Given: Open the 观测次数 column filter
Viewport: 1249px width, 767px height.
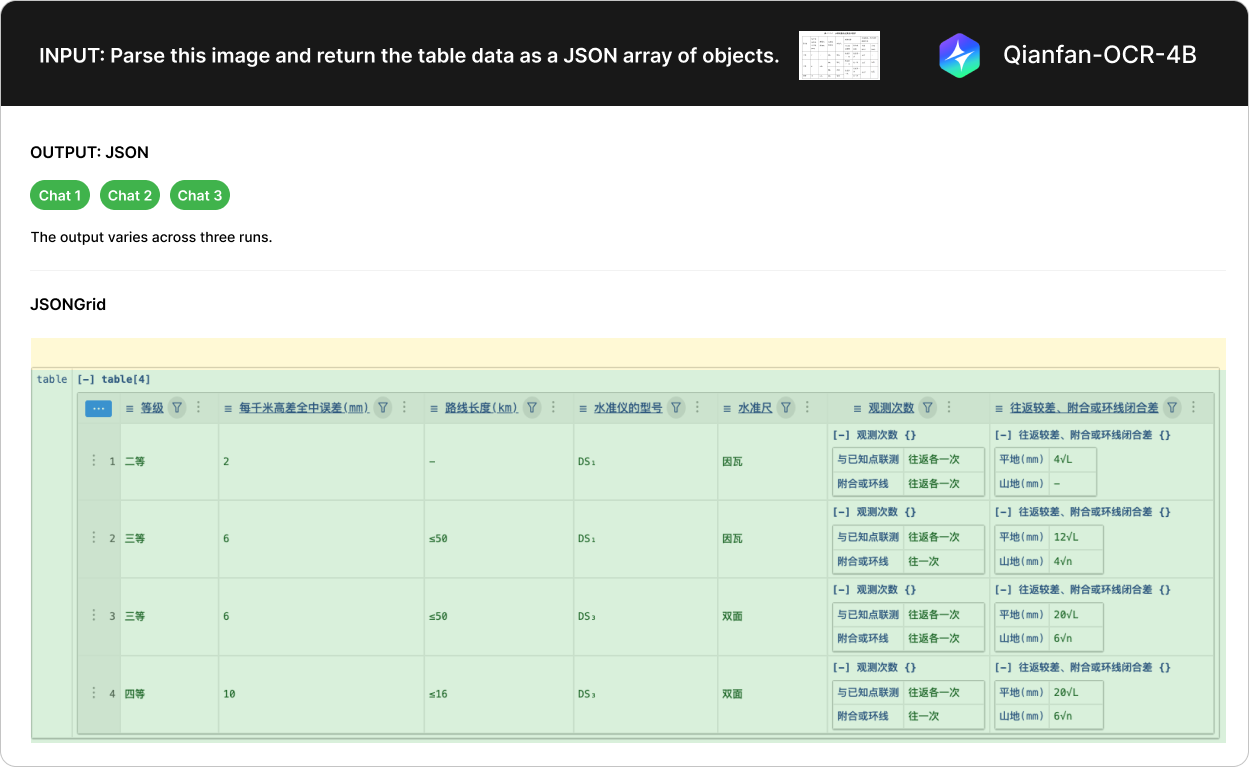Looking at the screenshot, I should tap(928, 407).
